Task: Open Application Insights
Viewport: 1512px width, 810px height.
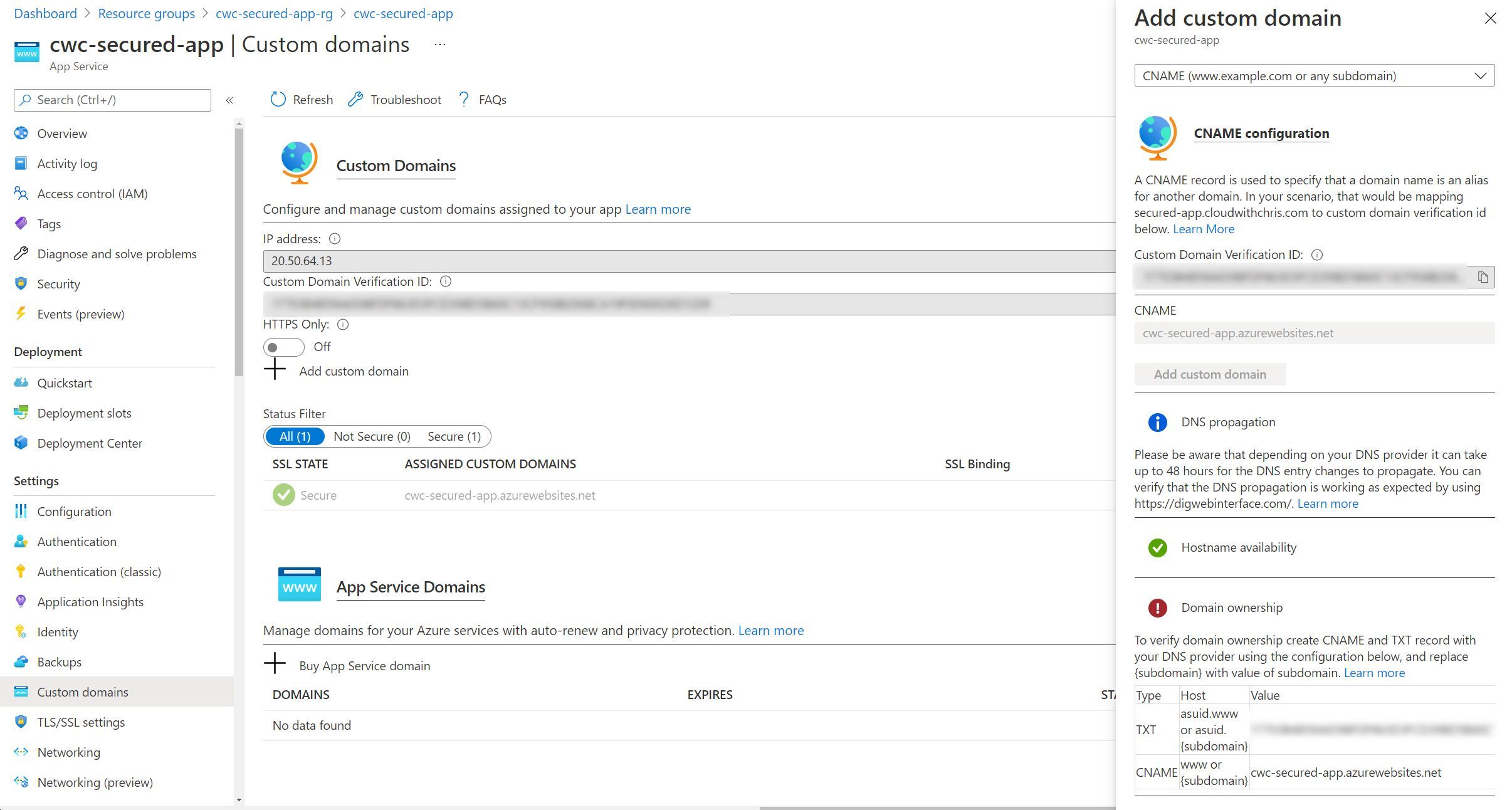Action: 90,601
